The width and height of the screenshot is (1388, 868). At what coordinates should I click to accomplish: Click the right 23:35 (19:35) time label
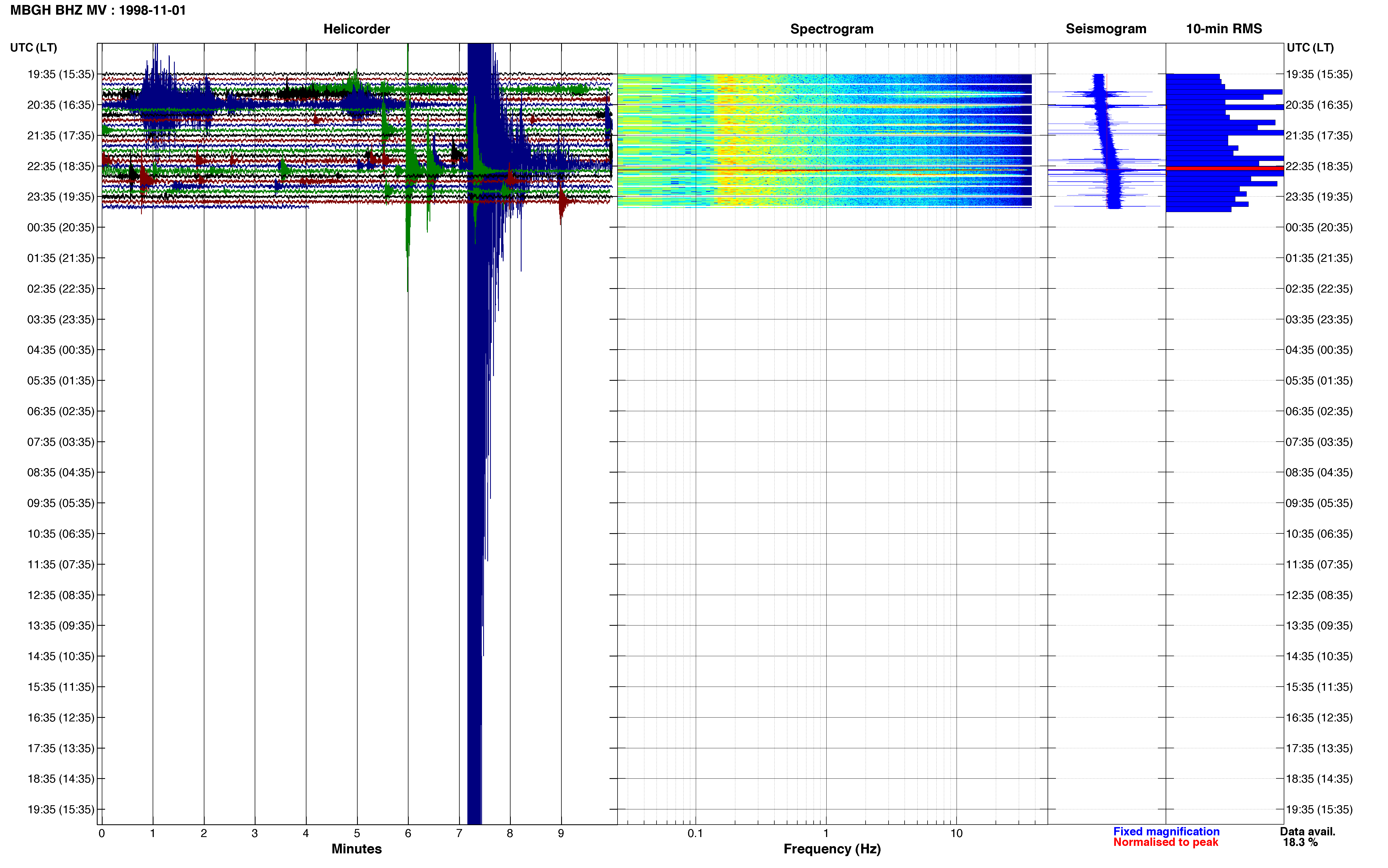1319,197
